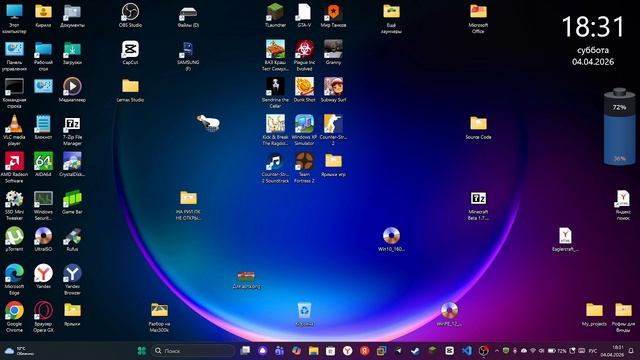Launch Google Chrome from the desktop
This screenshot has width=640, height=360.
pos(14,317)
